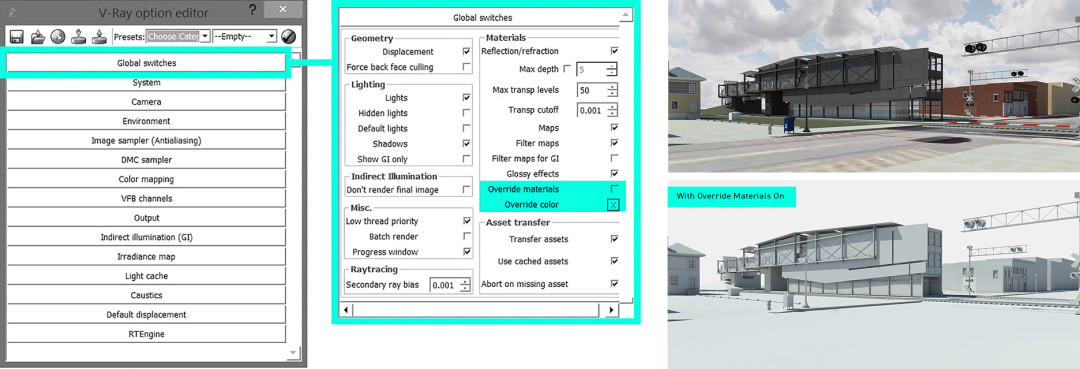This screenshot has height=369, width=1080.
Task: Click the save options floppy disk icon
Action: 18,36
